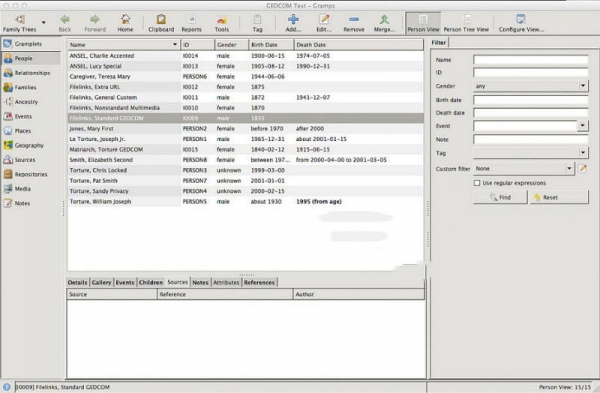
Task: Select row Caregiver, Teresa Mary
Action: [246, 77]
